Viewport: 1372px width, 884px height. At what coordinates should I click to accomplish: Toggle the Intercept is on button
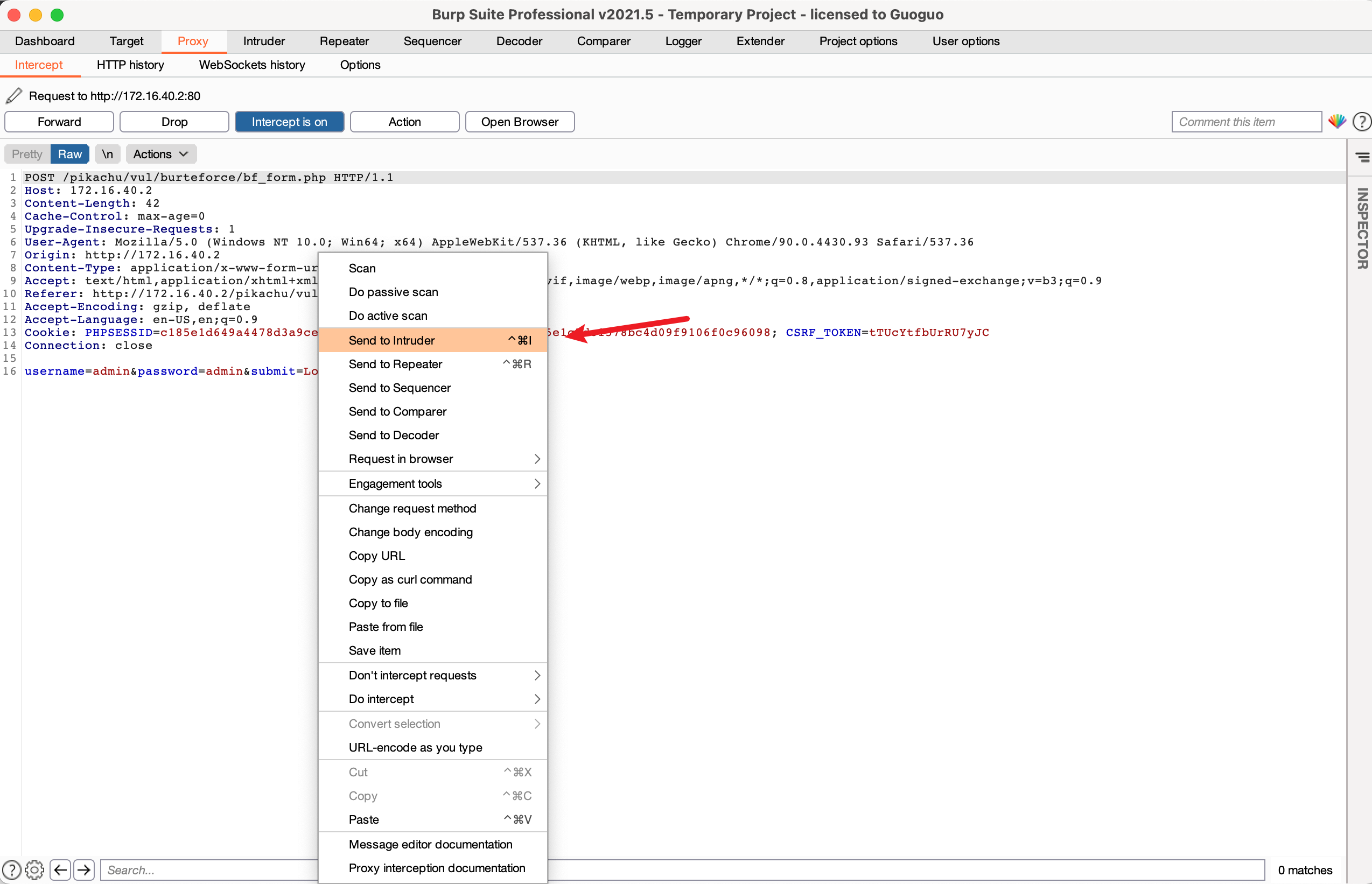(289, 122)
